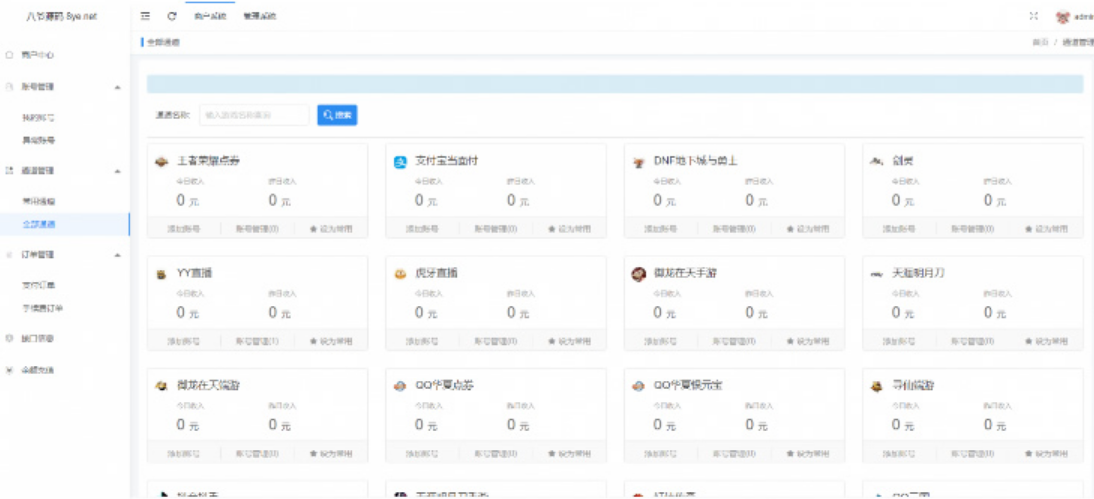Collapse the 订单管理 sidebar section
The image size is (1094, 499).
click(118, 255)
